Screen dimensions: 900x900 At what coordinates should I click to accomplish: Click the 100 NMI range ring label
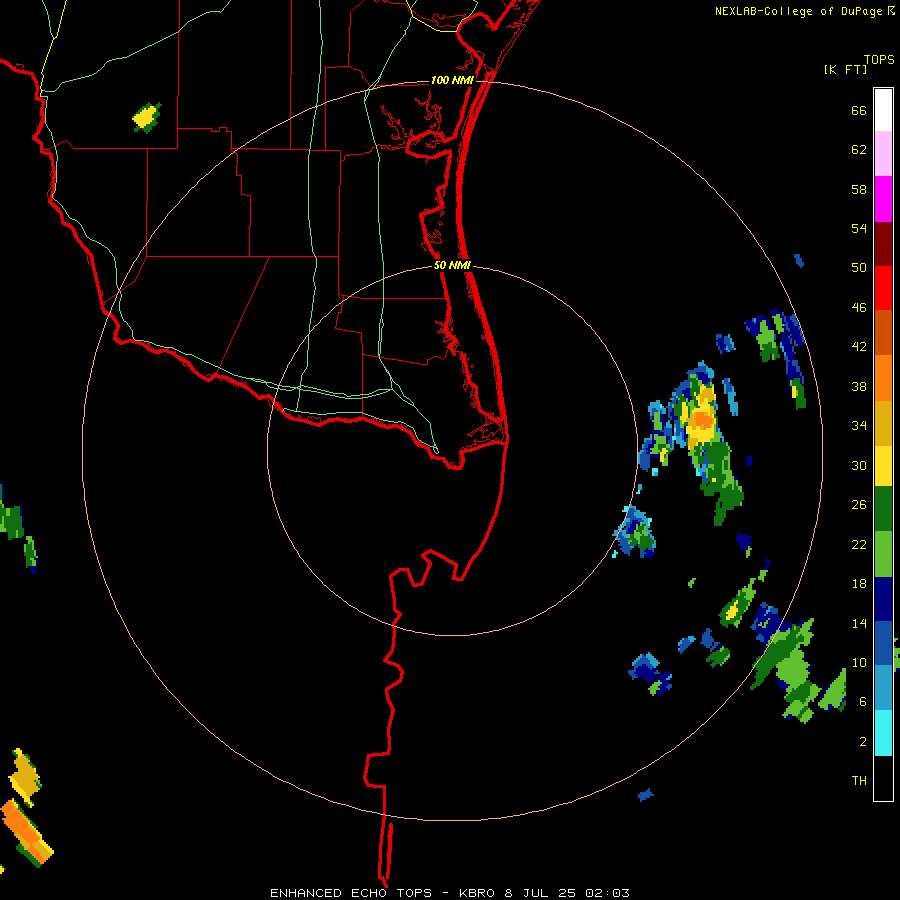pos(452,80)
